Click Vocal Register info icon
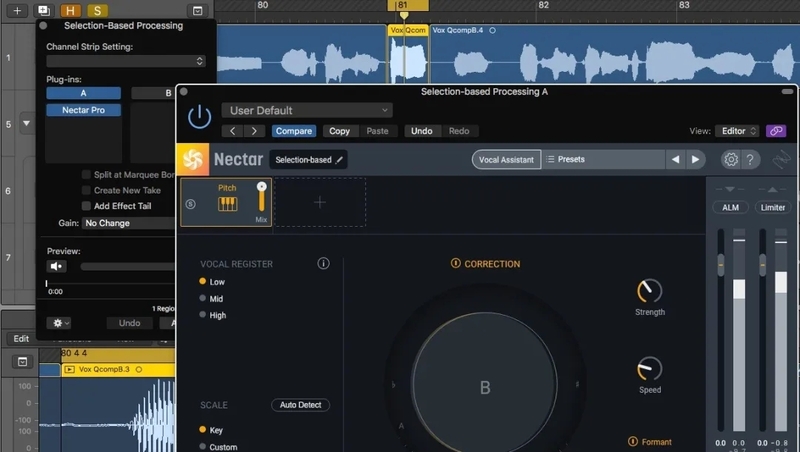 (x=323, y=263)
